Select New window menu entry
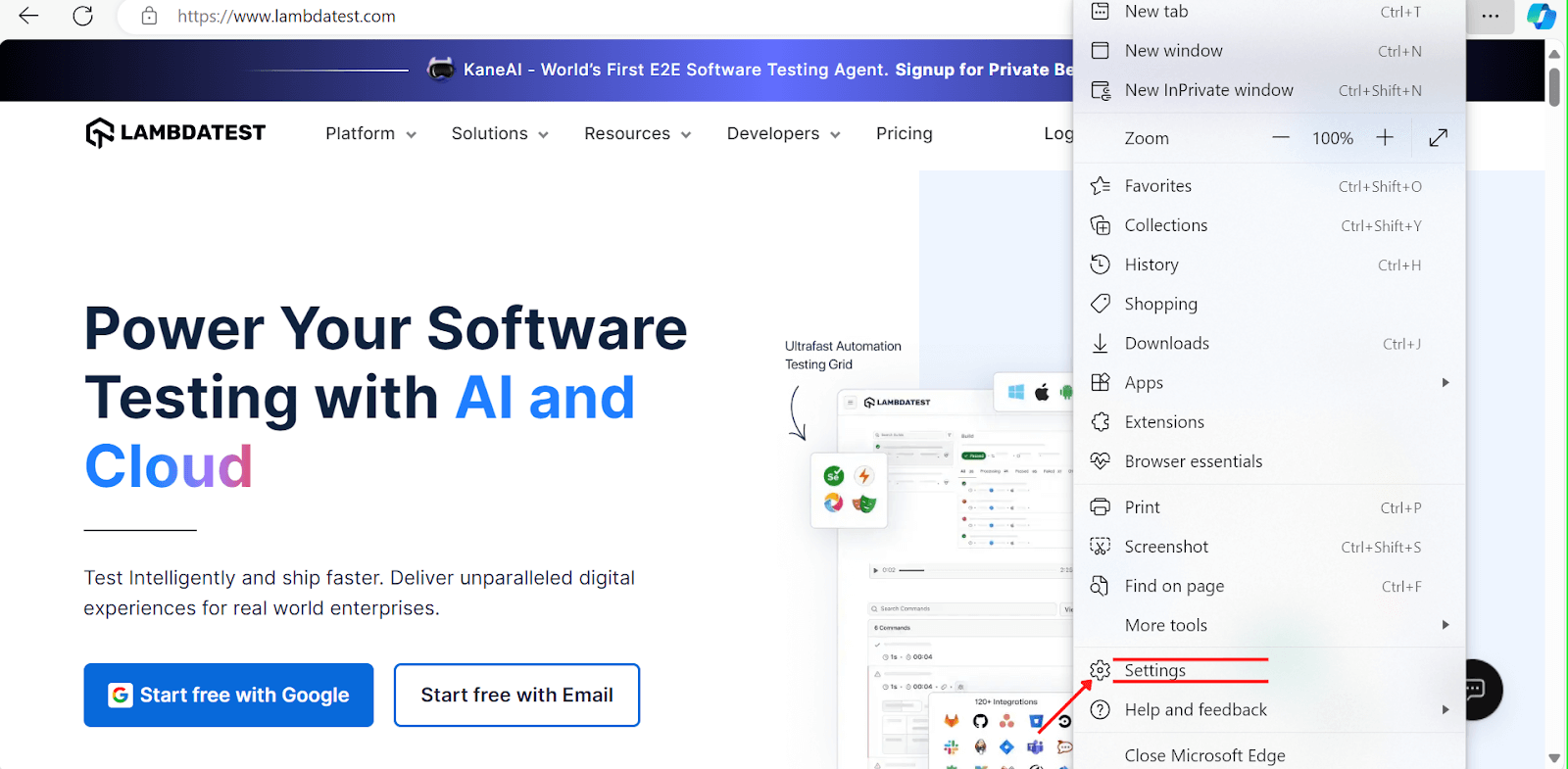The height and width of the screenshot is (769, 1568). point(1269,51)
